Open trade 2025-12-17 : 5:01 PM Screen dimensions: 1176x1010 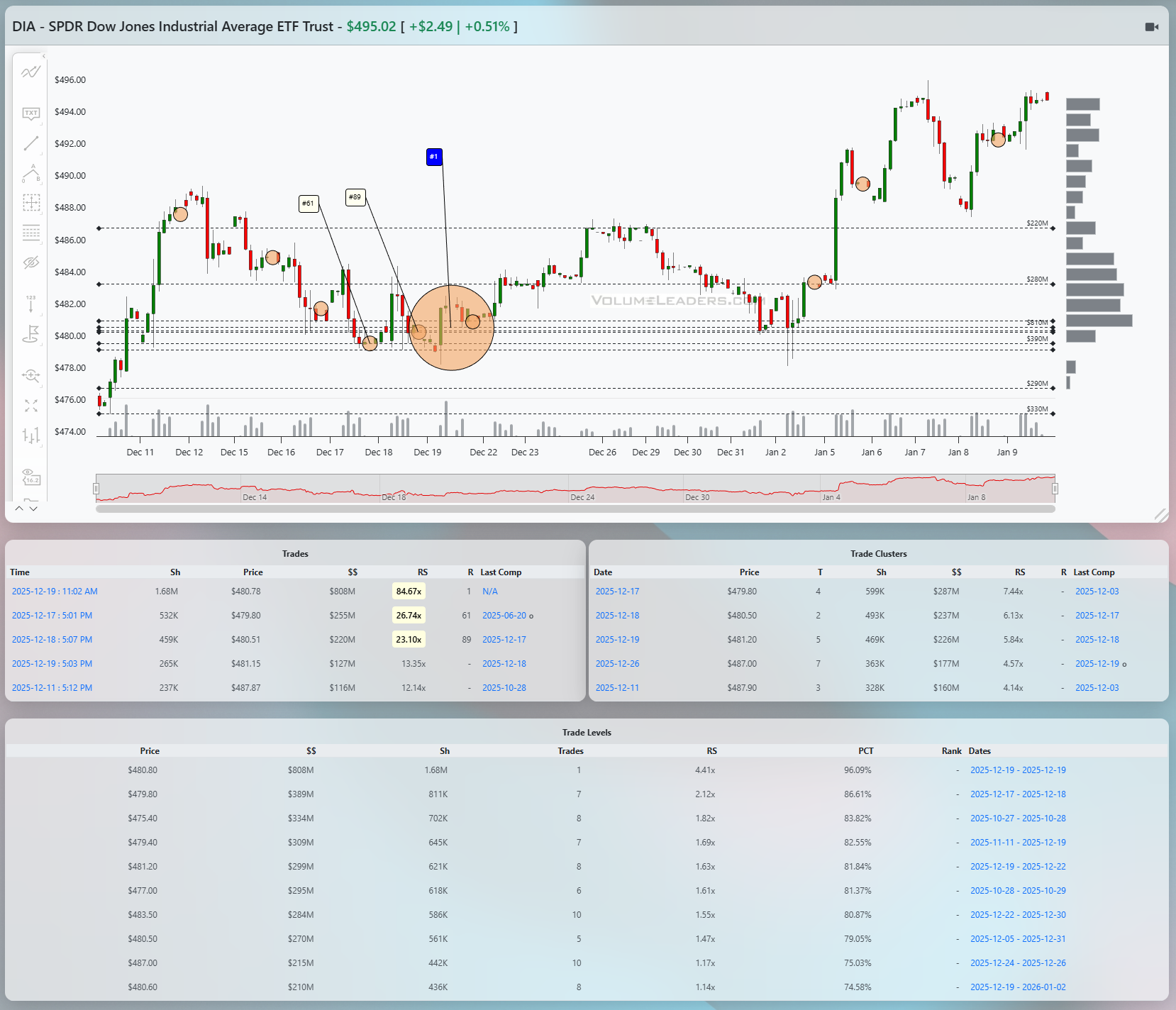(52, 616)
